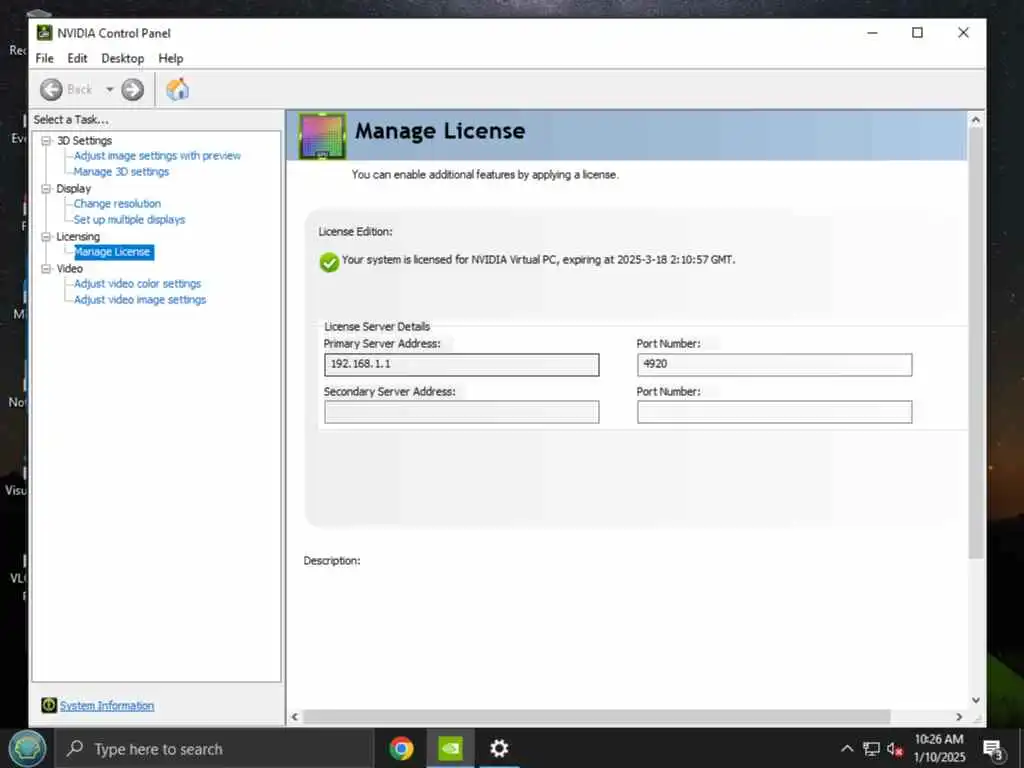Collapse the Licensing tree node
1024x768 pixels.
46,236
